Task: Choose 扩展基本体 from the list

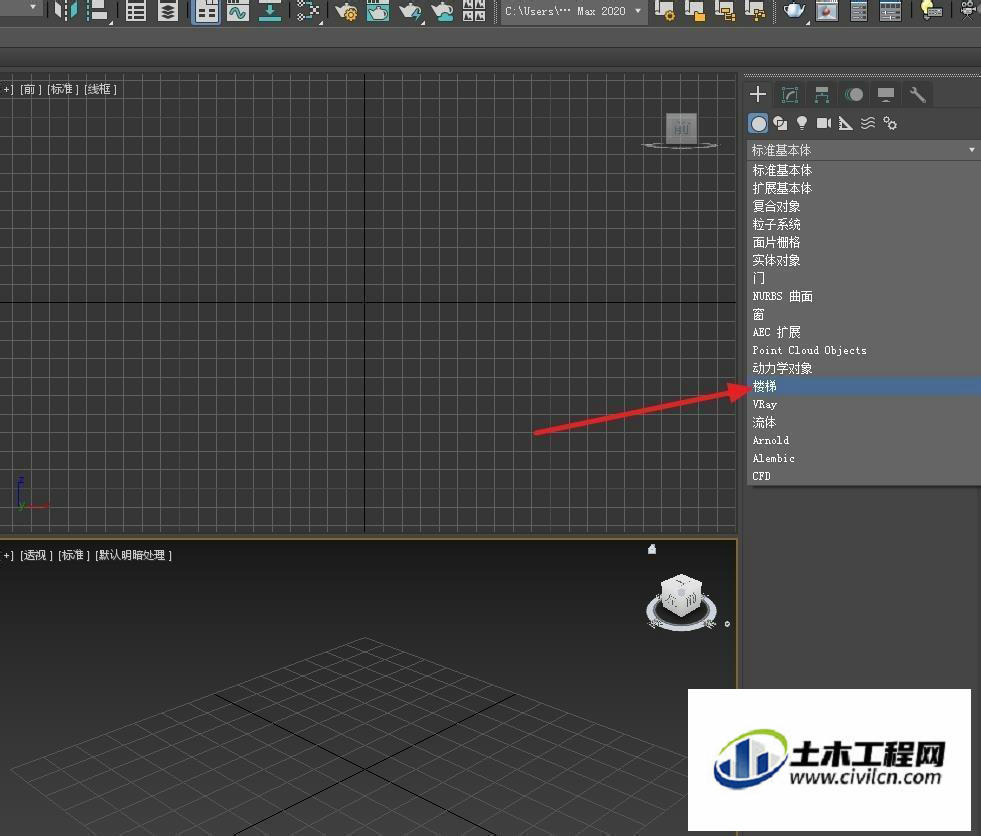Action: click(x=864, y=188)
